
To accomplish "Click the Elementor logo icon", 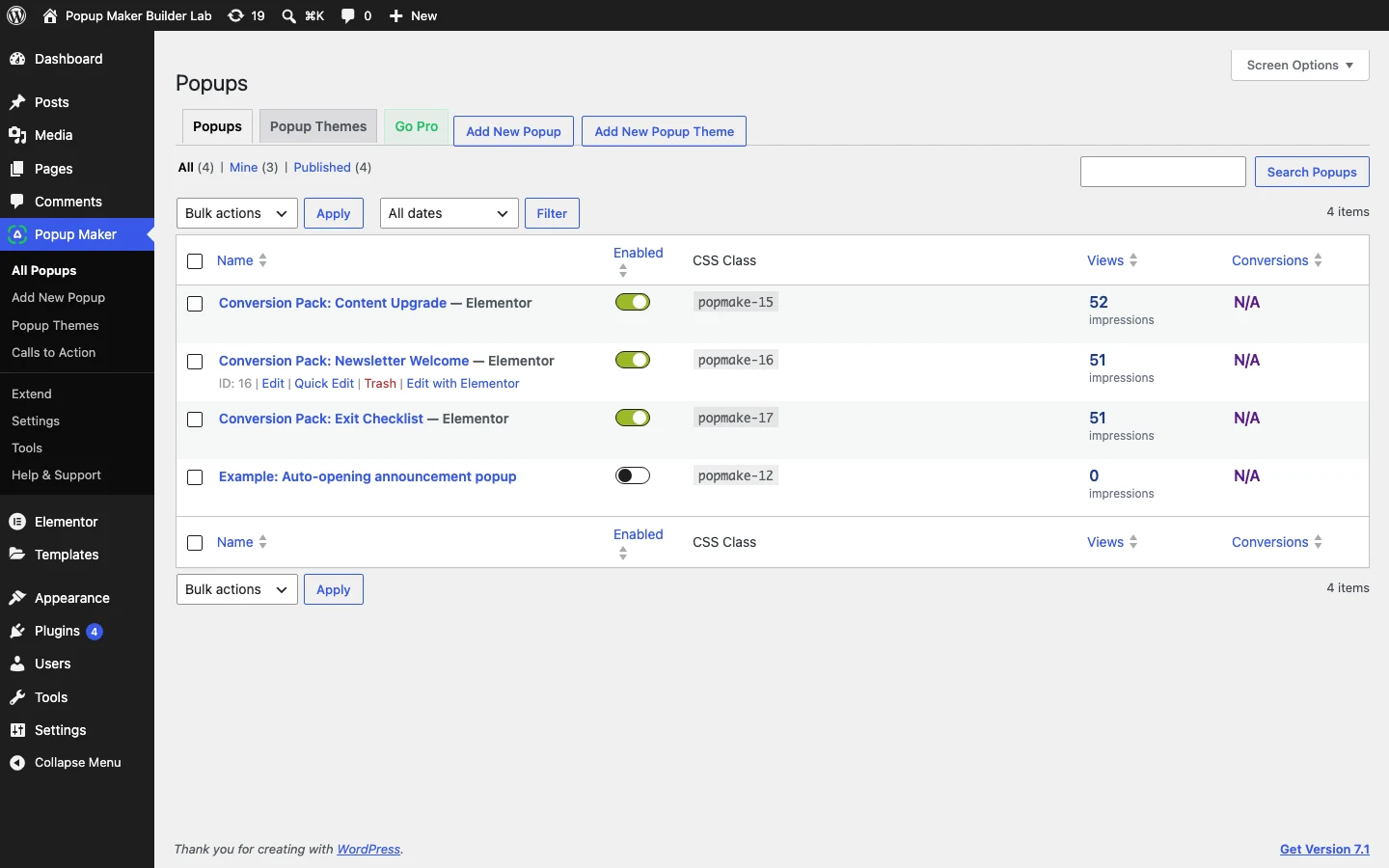I will coord(17,522).
